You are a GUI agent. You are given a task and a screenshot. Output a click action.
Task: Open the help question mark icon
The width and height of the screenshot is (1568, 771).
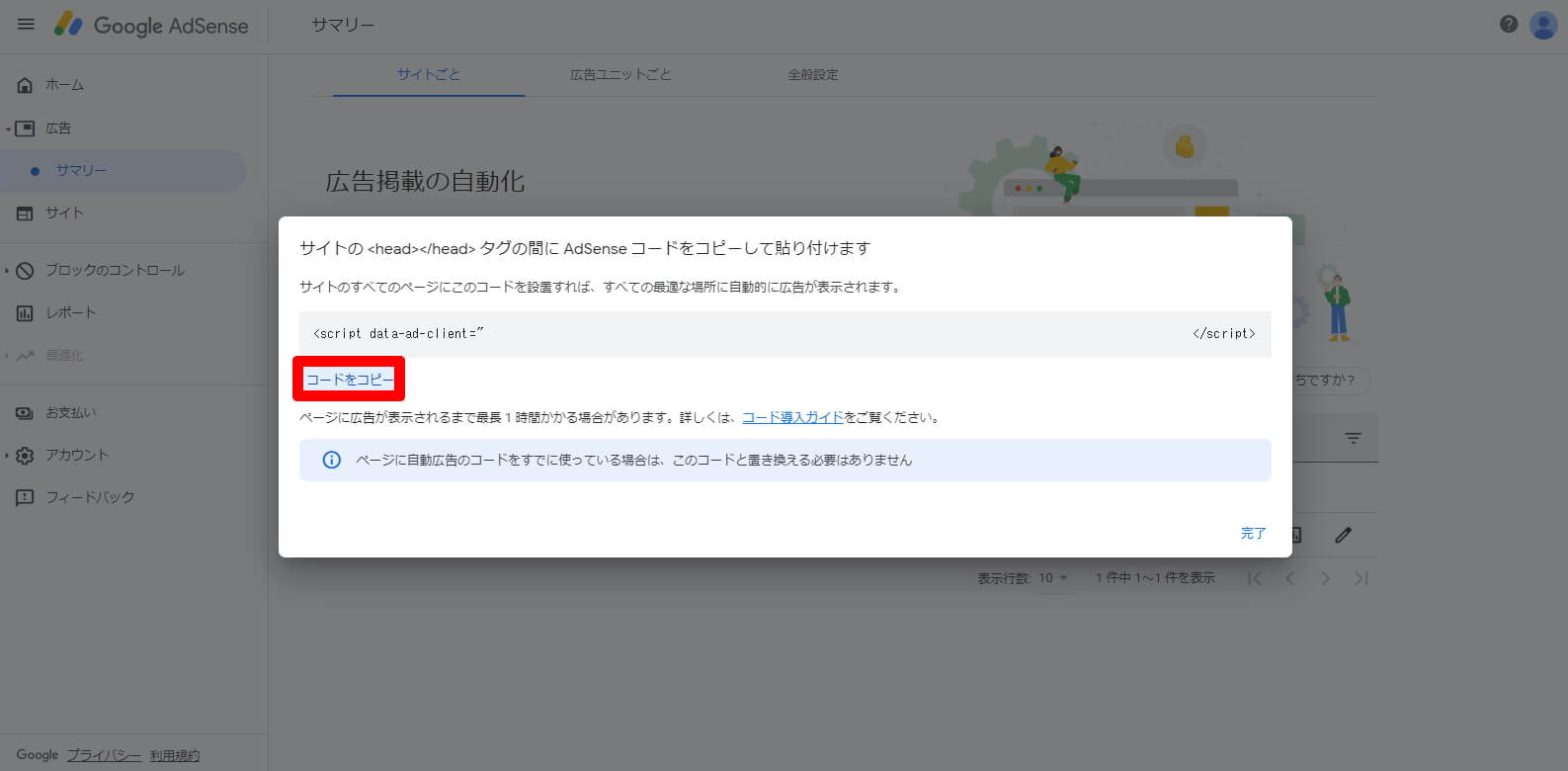1508,25
